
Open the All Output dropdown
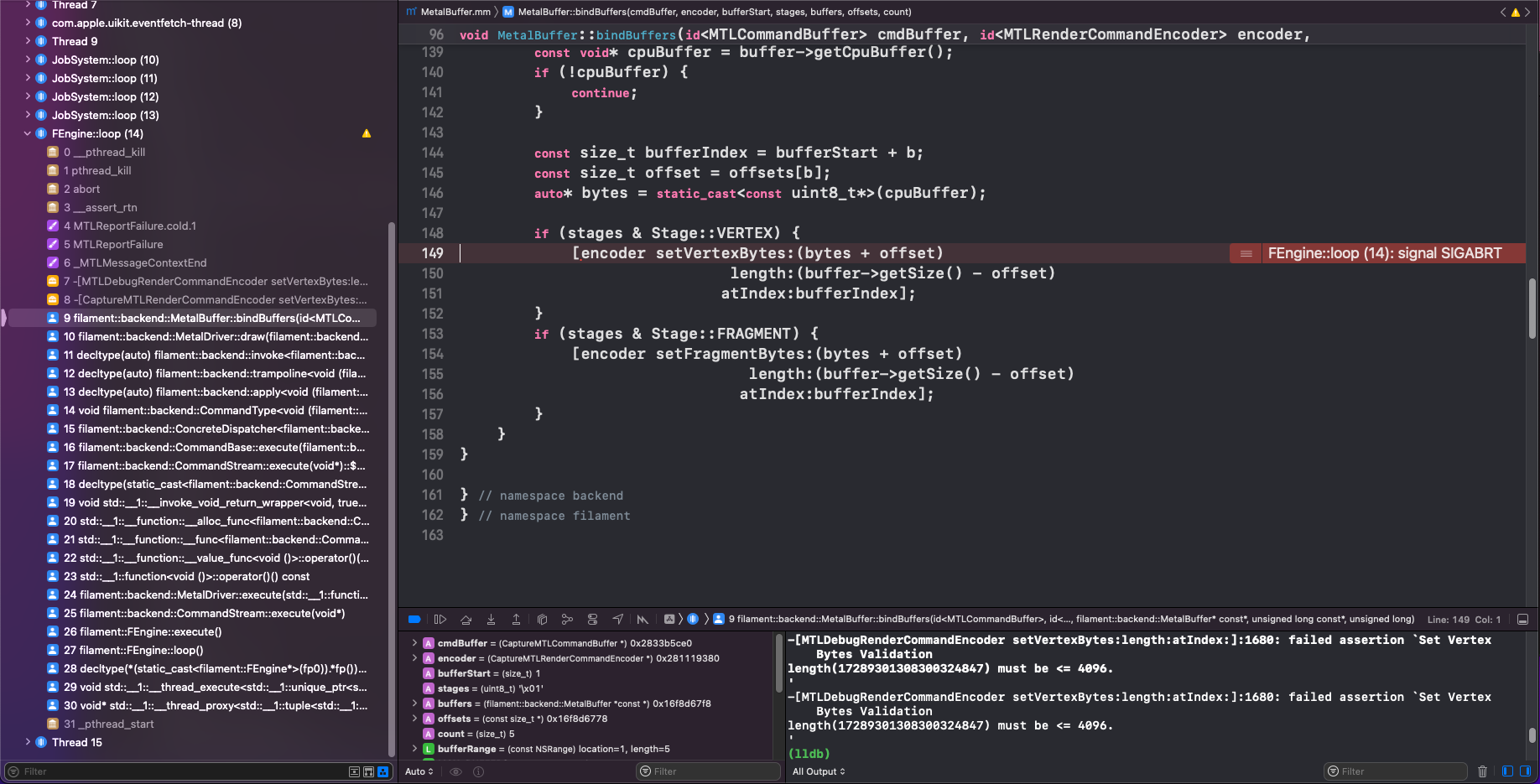tap(817, 771)
